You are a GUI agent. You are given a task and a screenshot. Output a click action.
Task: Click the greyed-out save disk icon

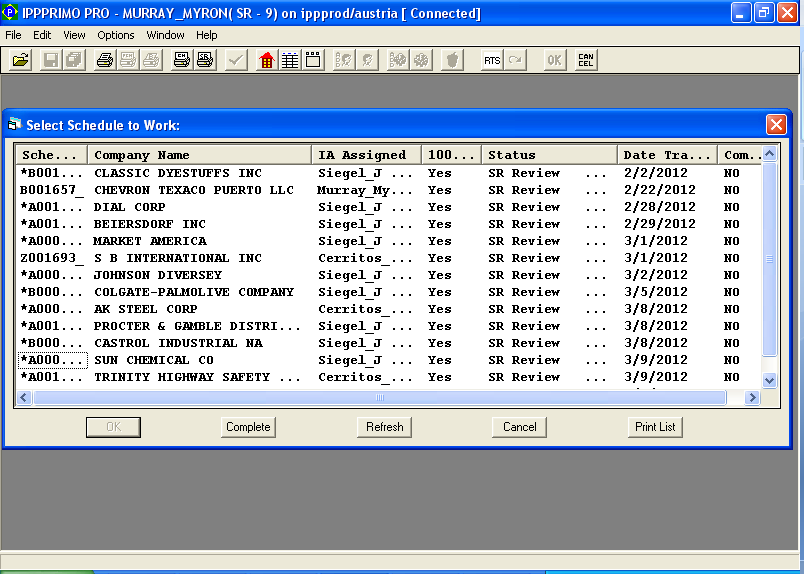(x=50, y=60)
